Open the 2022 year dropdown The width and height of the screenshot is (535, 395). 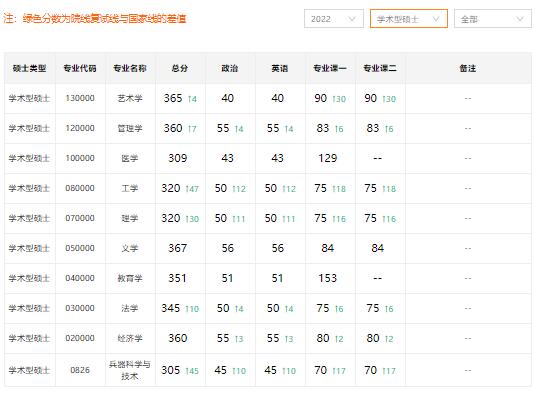pos(334,19)
